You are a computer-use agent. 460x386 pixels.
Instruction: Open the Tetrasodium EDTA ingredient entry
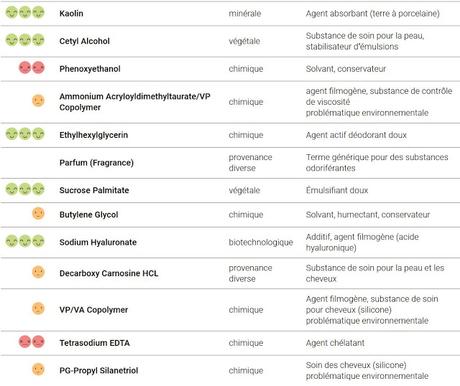(95, 343)
